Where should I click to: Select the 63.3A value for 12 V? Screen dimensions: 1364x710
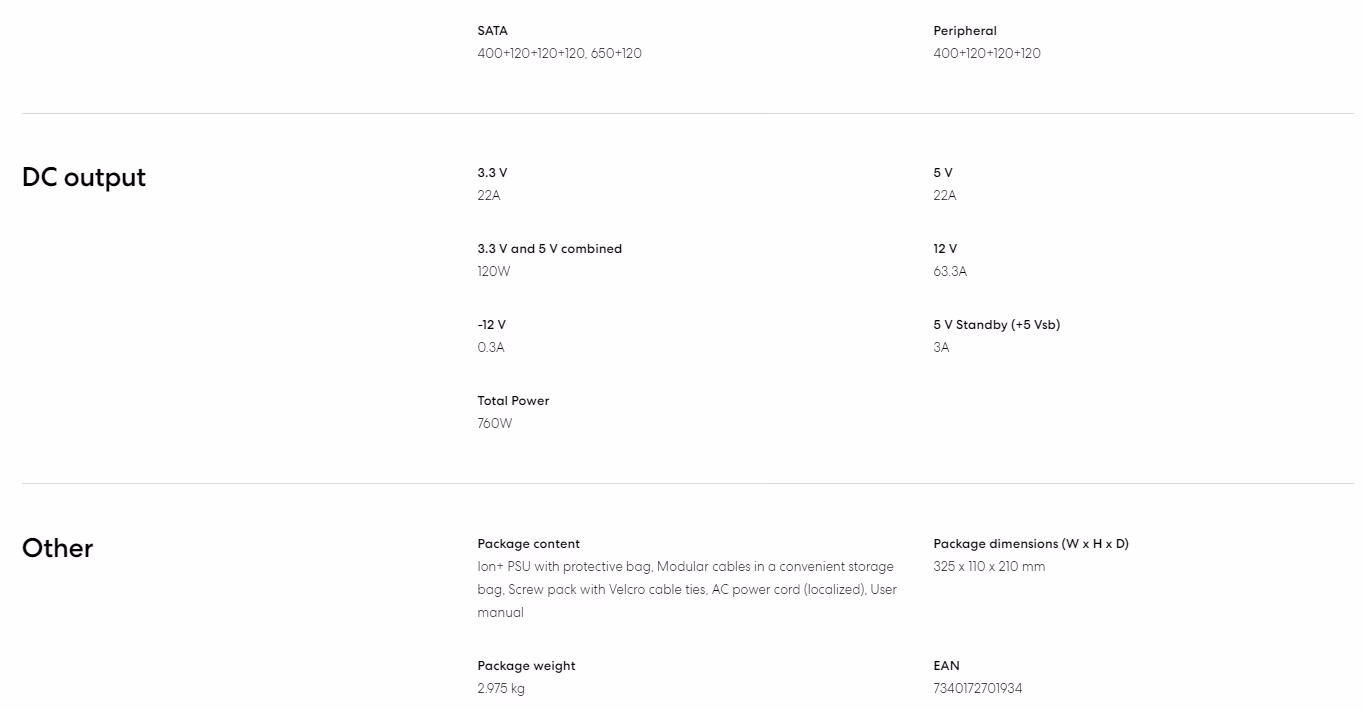click(950, 271)
